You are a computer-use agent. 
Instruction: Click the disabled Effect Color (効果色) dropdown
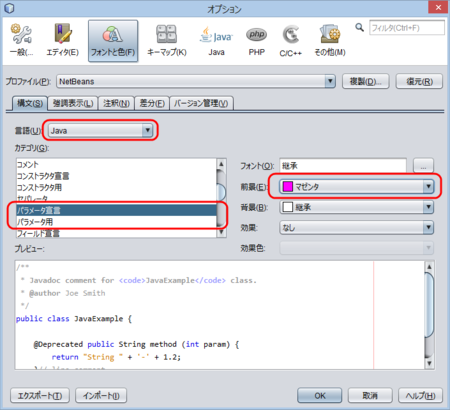point(357,248)
